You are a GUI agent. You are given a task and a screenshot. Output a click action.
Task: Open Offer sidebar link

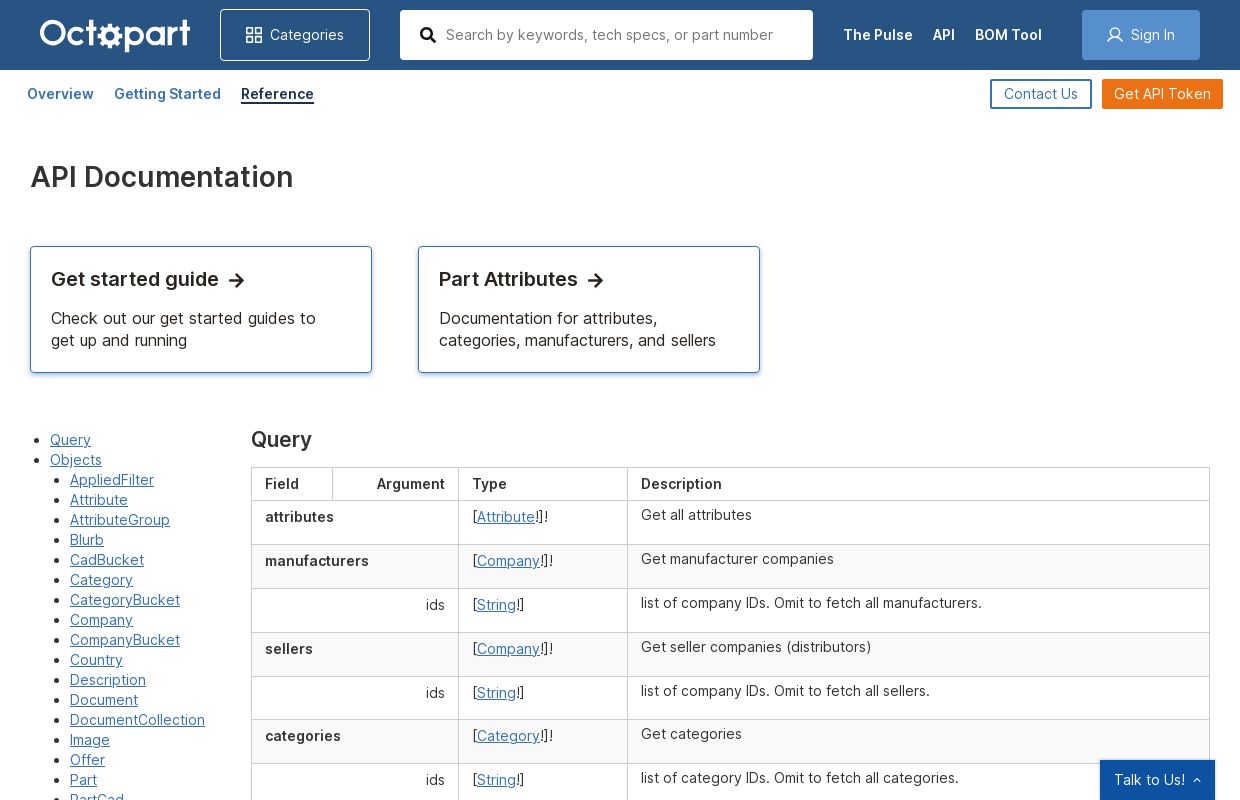click(87, 760)
